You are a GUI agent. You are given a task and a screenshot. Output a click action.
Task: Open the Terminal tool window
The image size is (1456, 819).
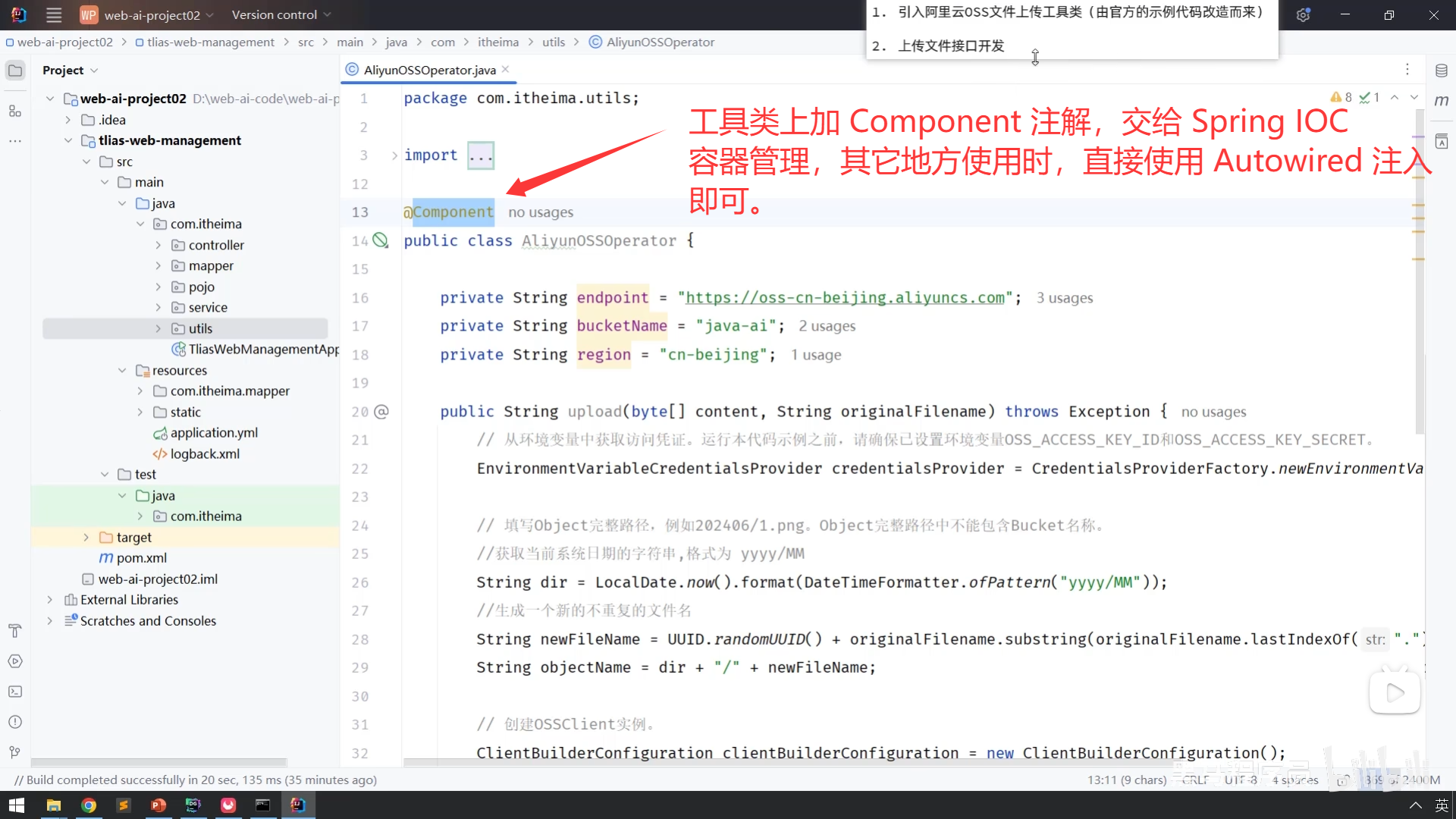[x=14, y=692]
